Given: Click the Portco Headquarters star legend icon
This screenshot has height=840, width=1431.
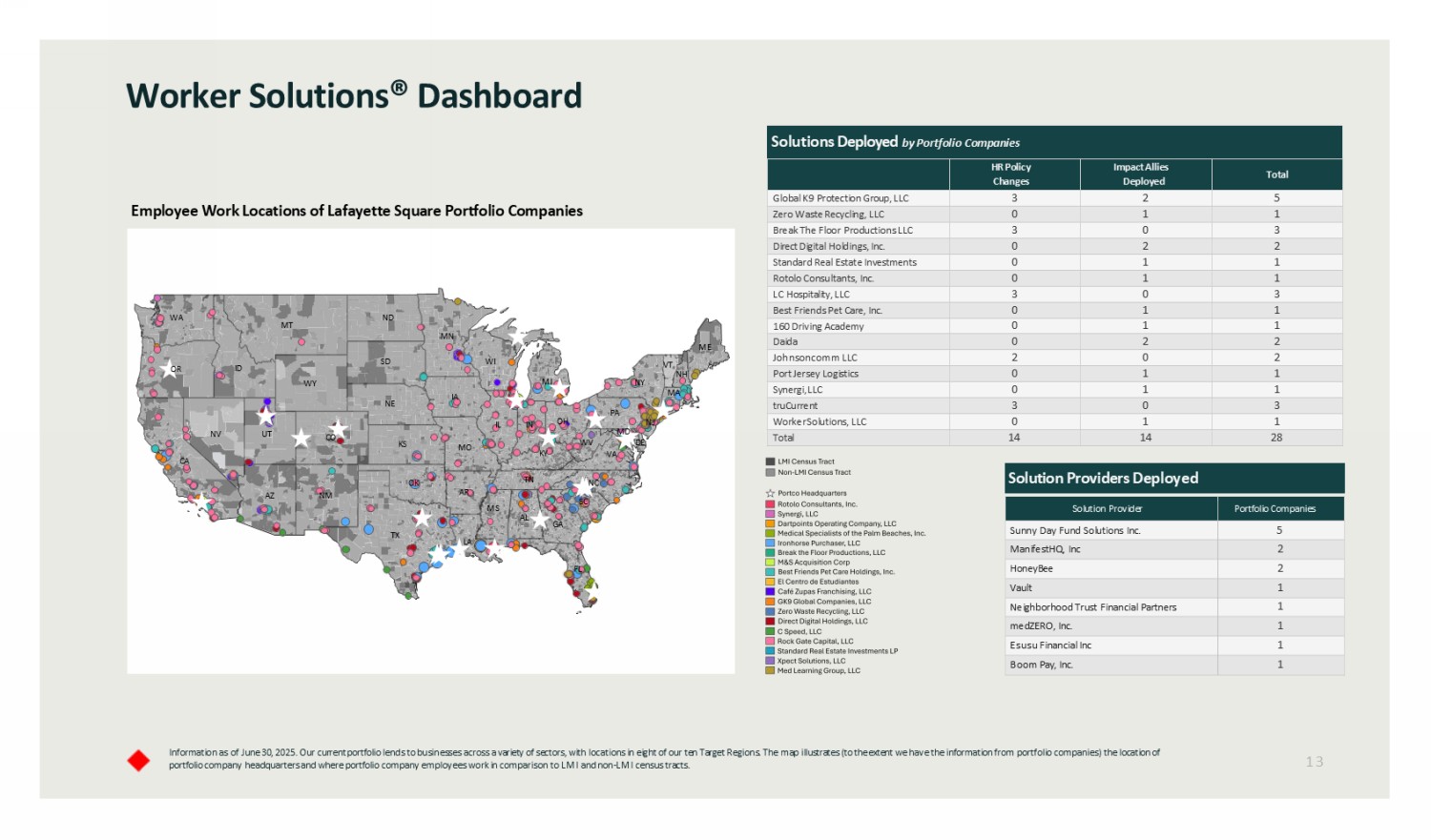Looking at the screenshot, I should pos(770,493).
